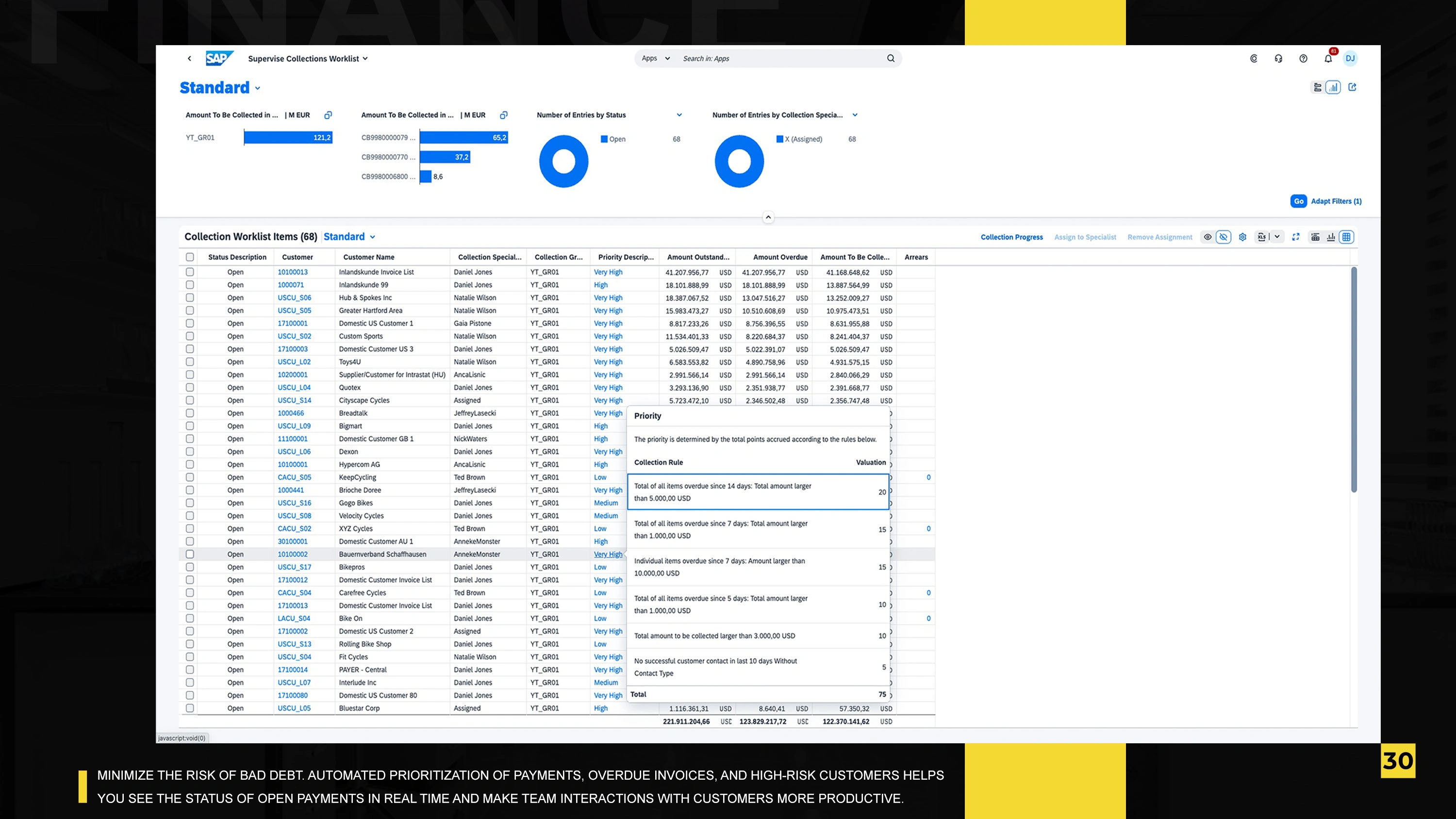Collapse header using the up-chevron expander
This screenshot has width=1456, height=819.
(768, 217)
